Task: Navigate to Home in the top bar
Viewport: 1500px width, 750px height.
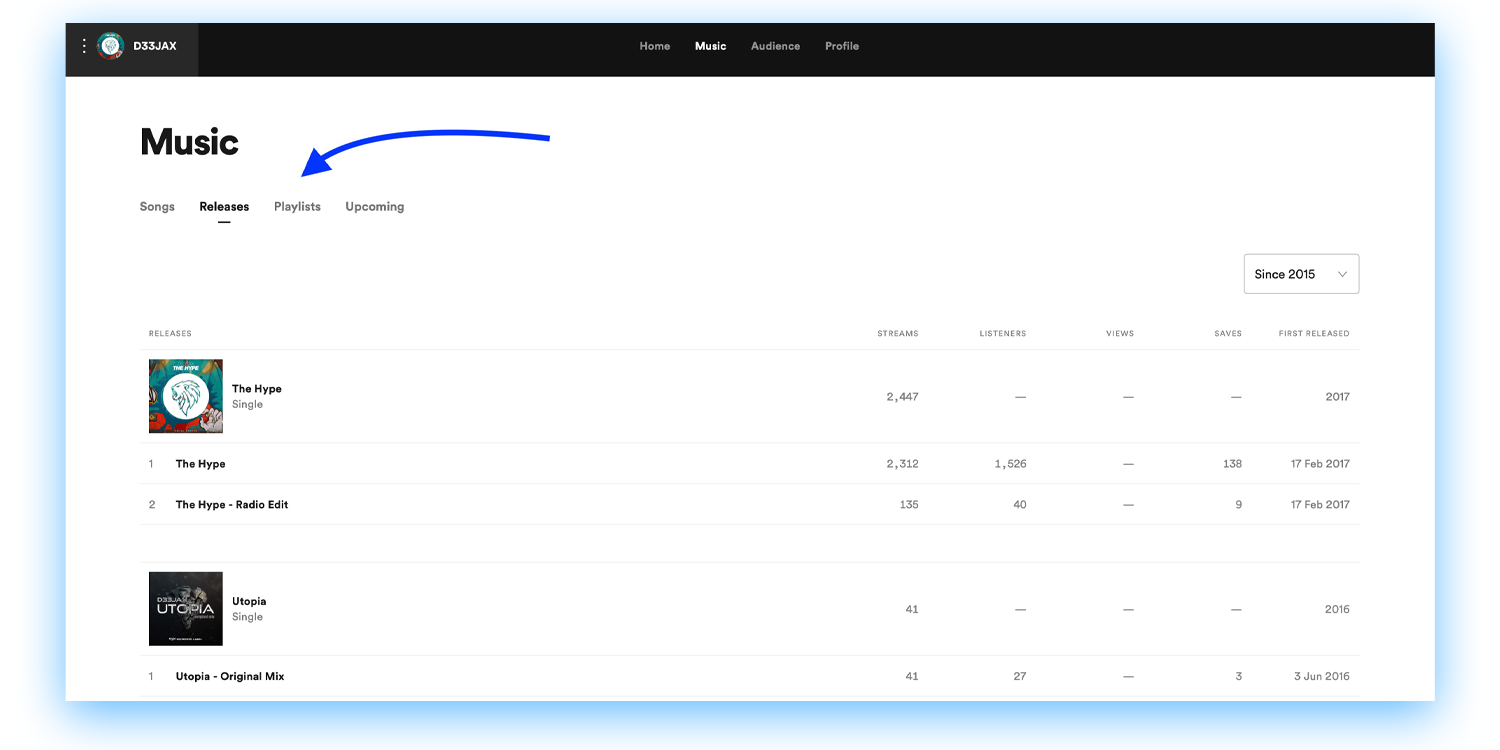Action: (655, 46)
